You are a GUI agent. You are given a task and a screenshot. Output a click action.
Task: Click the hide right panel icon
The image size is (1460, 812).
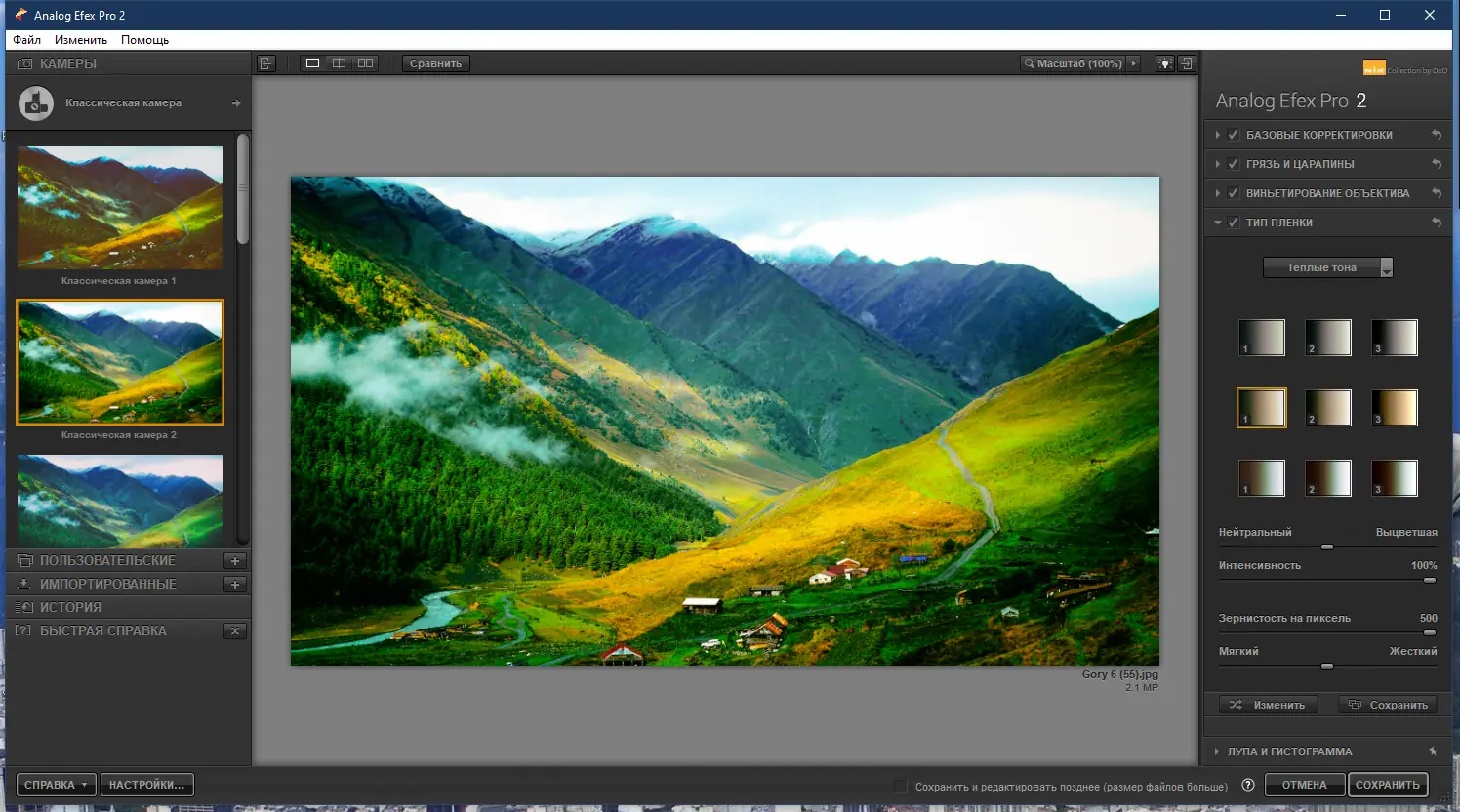coord(1186,63)
